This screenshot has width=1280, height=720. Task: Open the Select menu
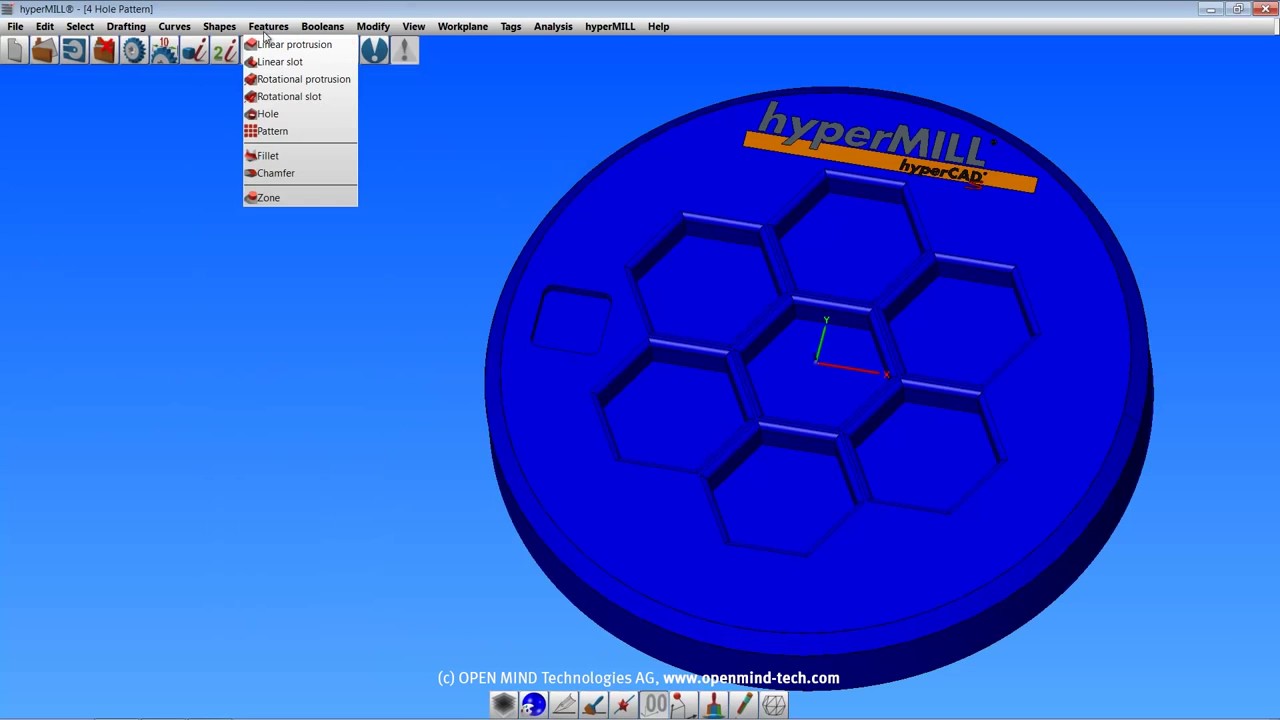(x=80, y=27)
